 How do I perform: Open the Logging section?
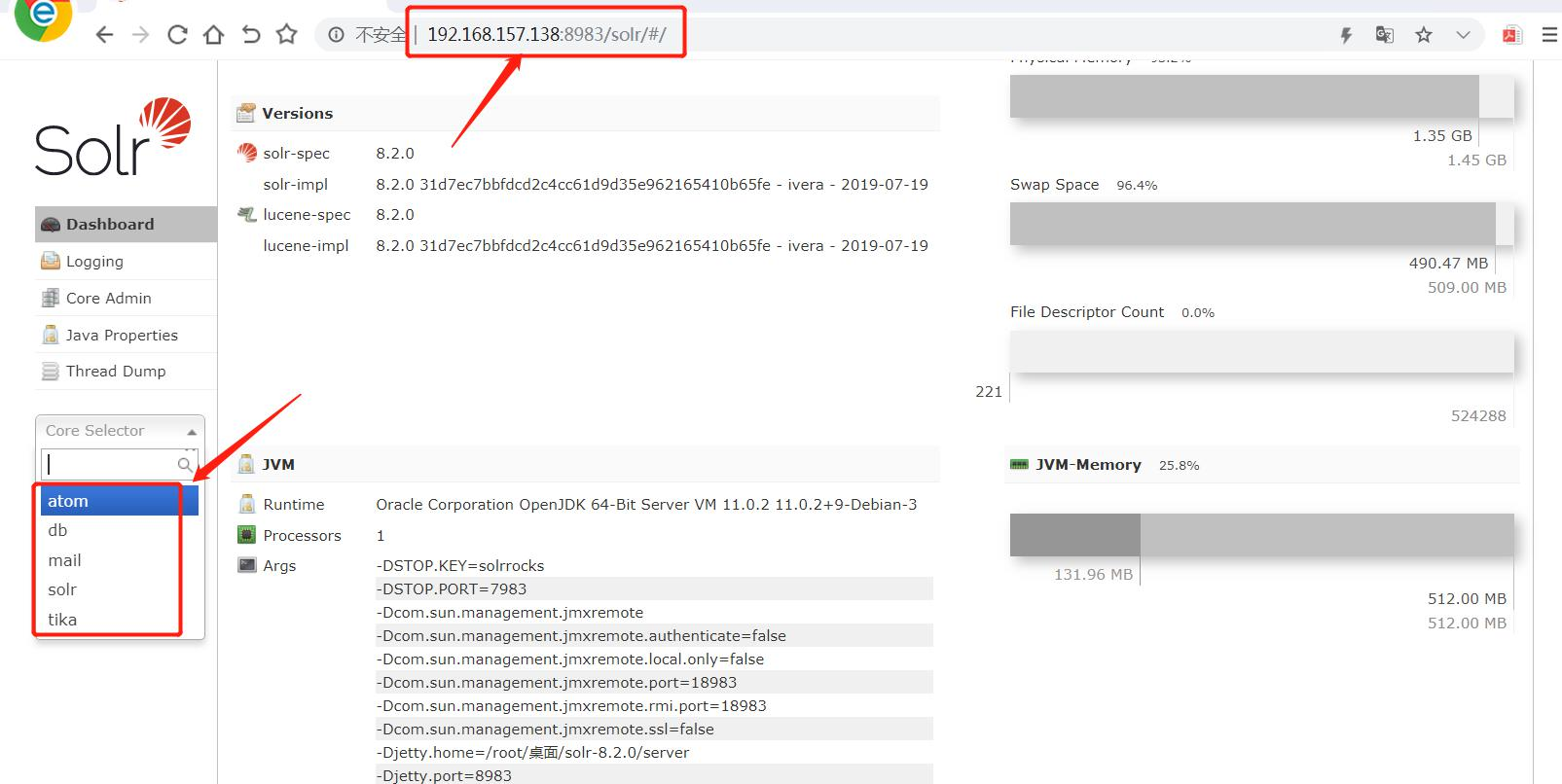point(126,261)
